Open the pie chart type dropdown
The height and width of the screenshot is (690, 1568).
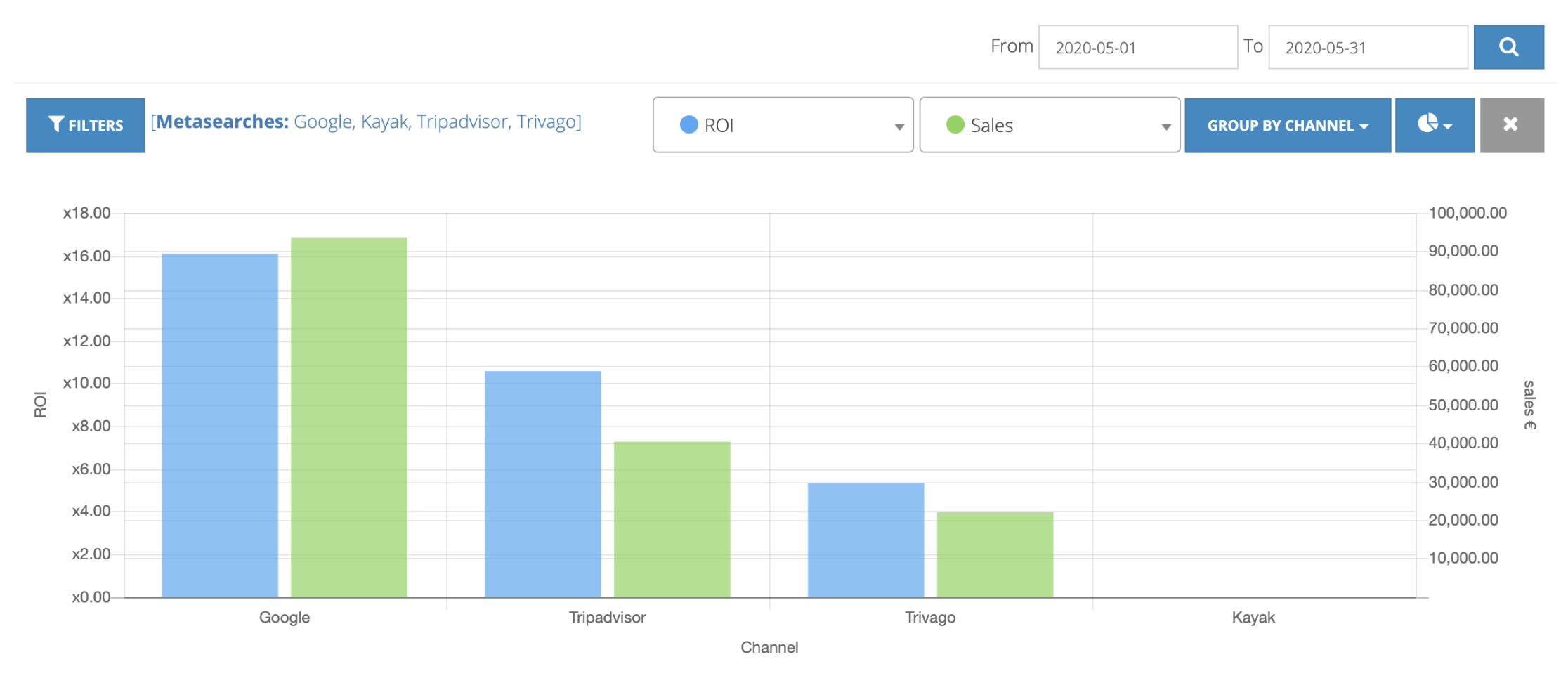[x=1435, y=125]
